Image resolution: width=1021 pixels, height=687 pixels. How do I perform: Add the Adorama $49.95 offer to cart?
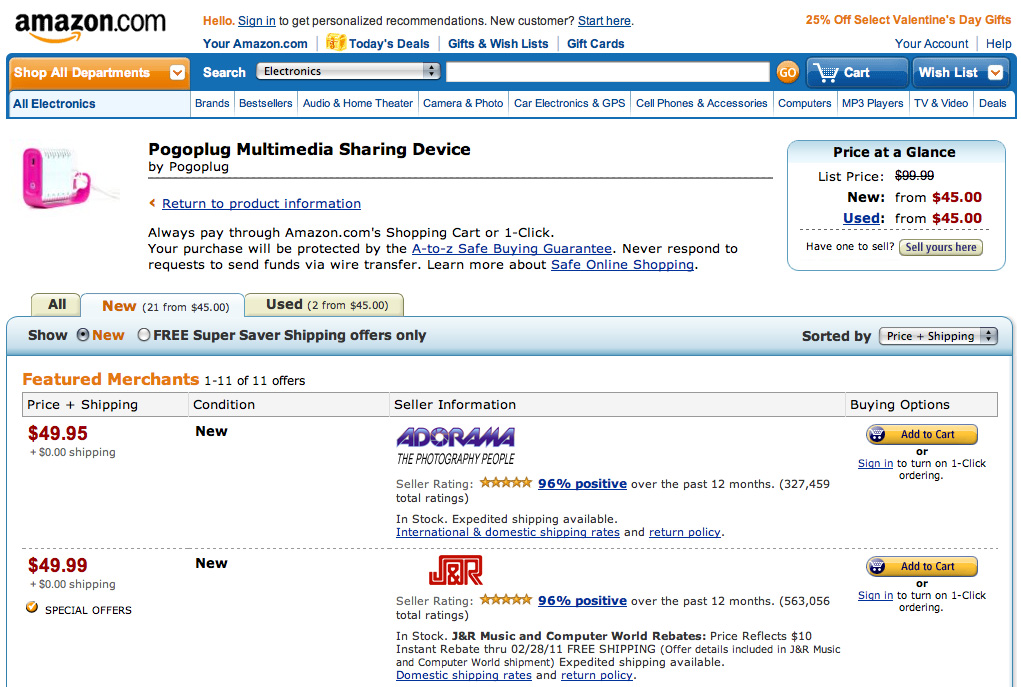click(921, 434)
